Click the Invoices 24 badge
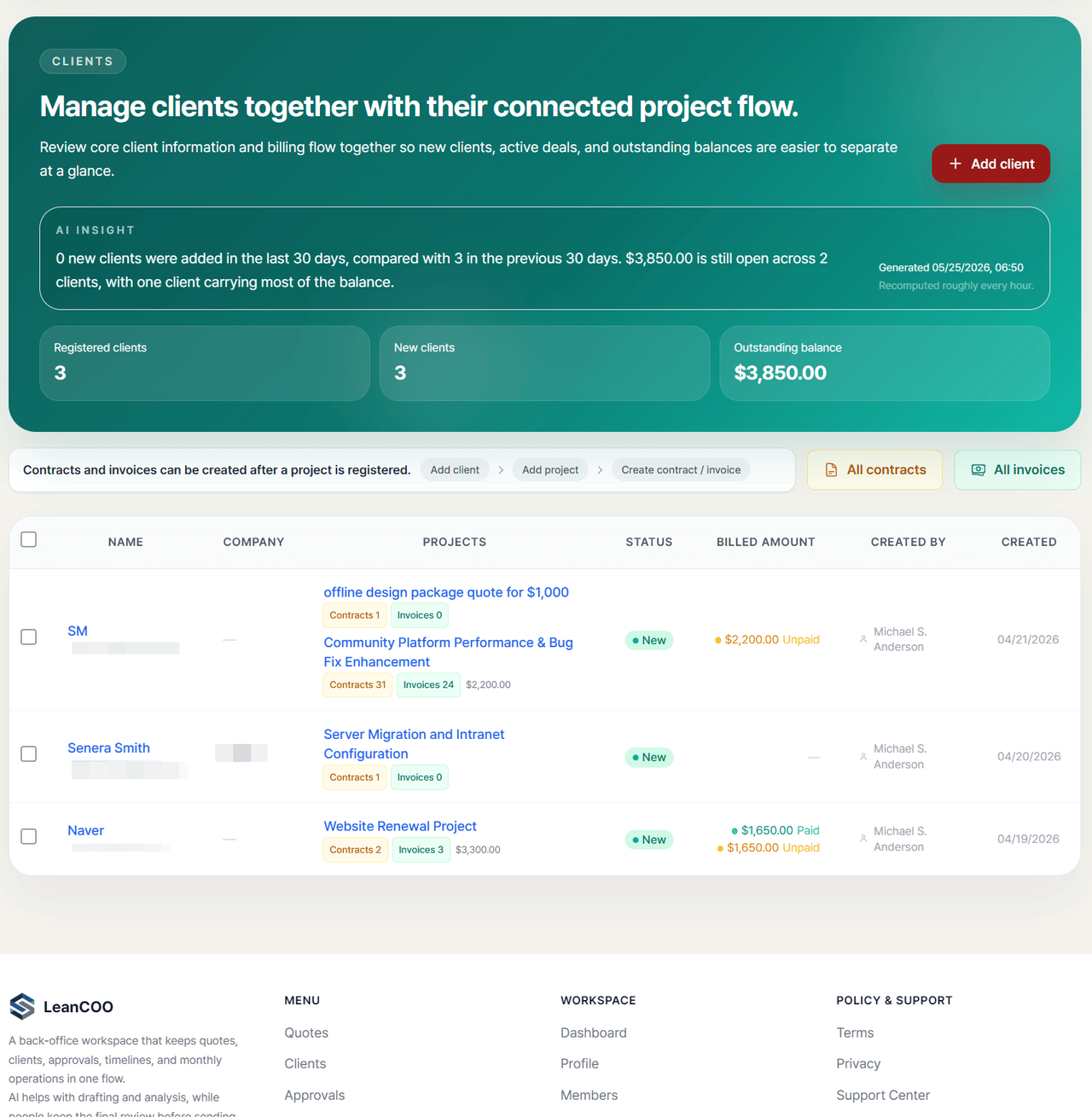This screenshot has height=1117, width=1092. tap(428, 684)
